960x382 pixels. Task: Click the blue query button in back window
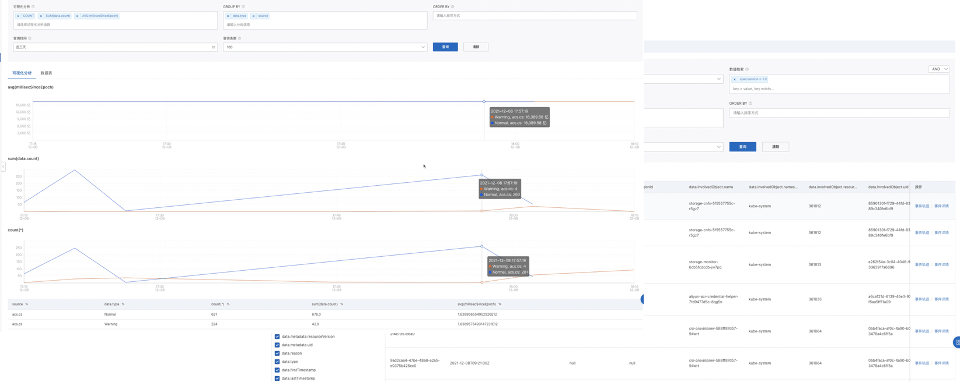[x=743, y=147]
